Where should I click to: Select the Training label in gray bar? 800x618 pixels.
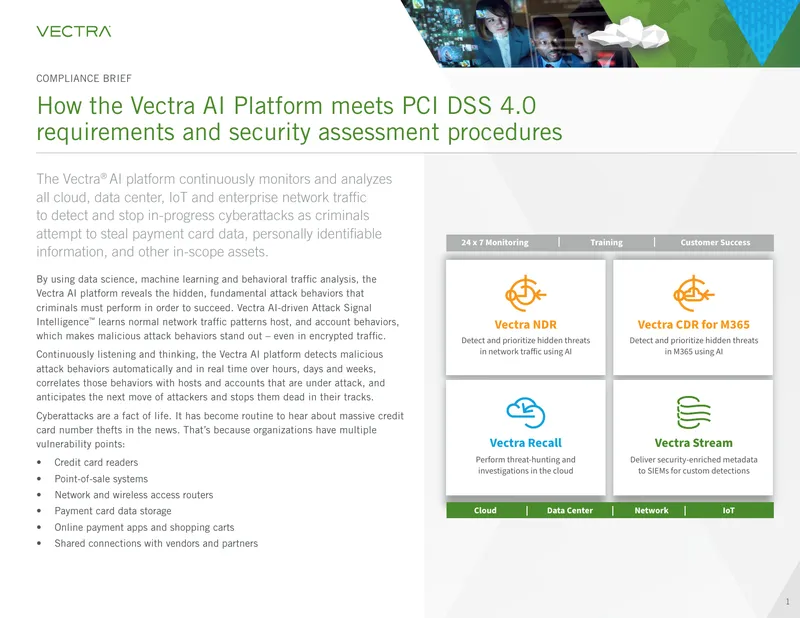point(607,242)
